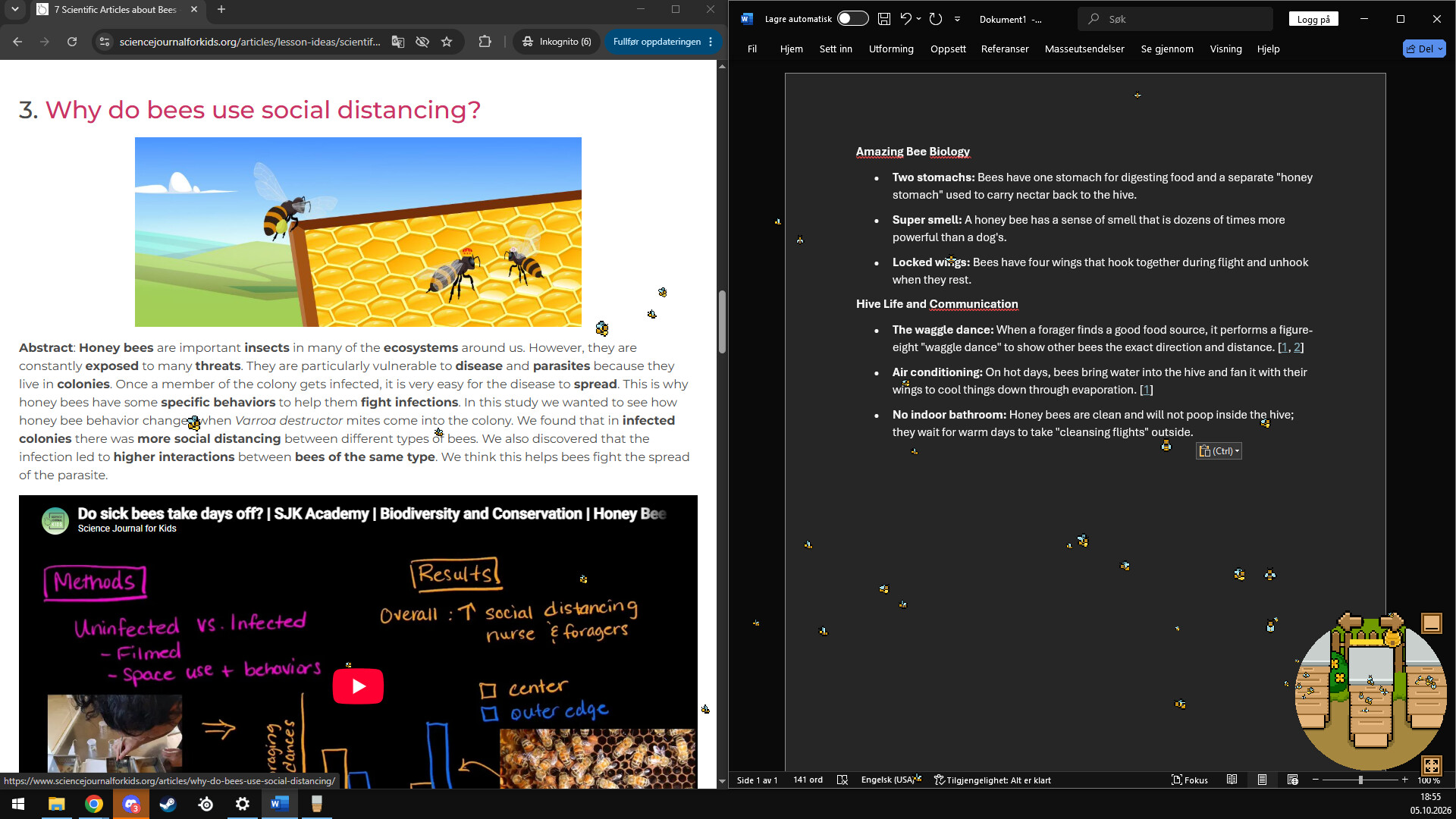This screenshot has height=819, width=1456.
Task: Redo with the repeat arrow icon in Word
Action: click(936, 19)
